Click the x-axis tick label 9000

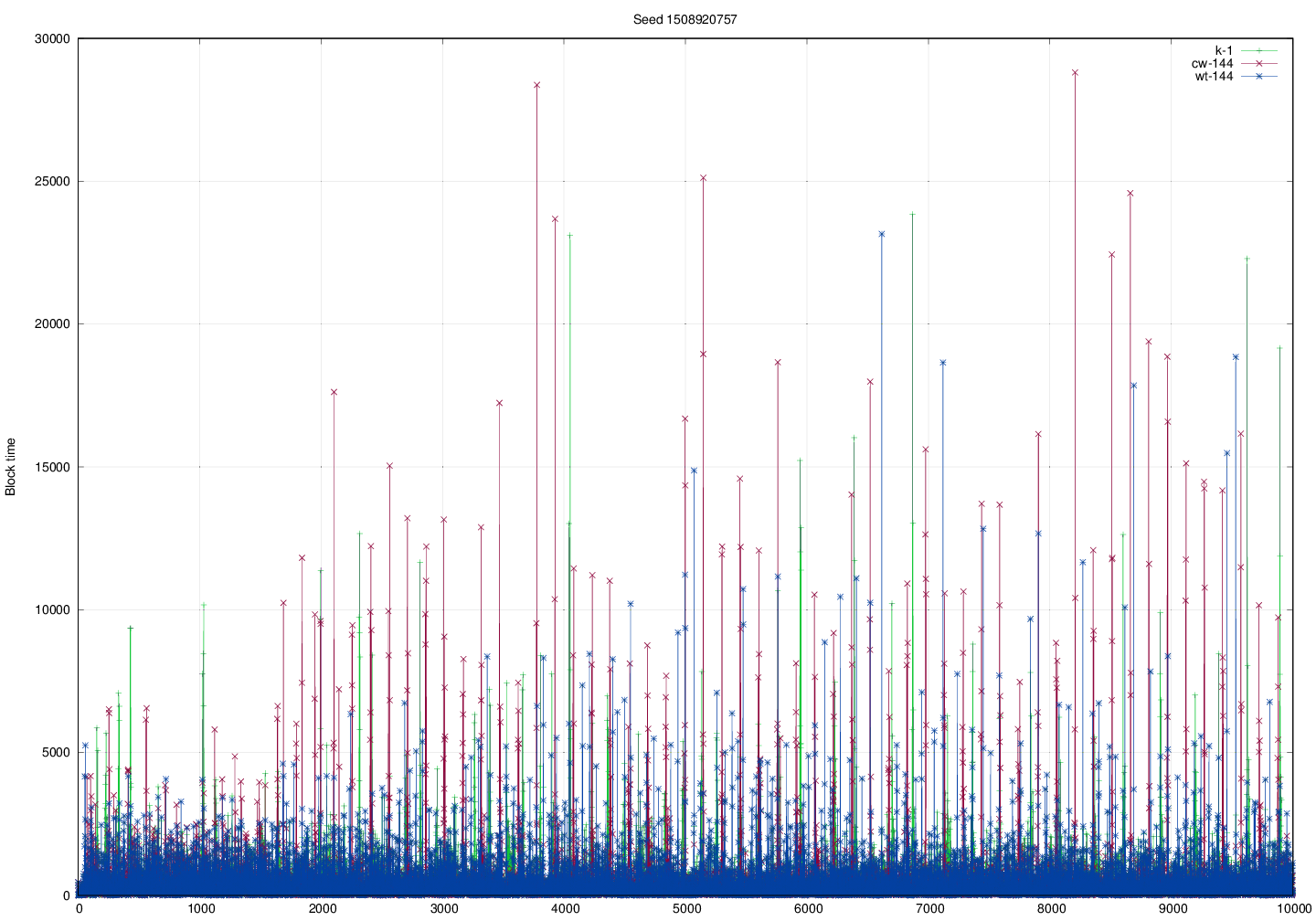(1173, 909)
